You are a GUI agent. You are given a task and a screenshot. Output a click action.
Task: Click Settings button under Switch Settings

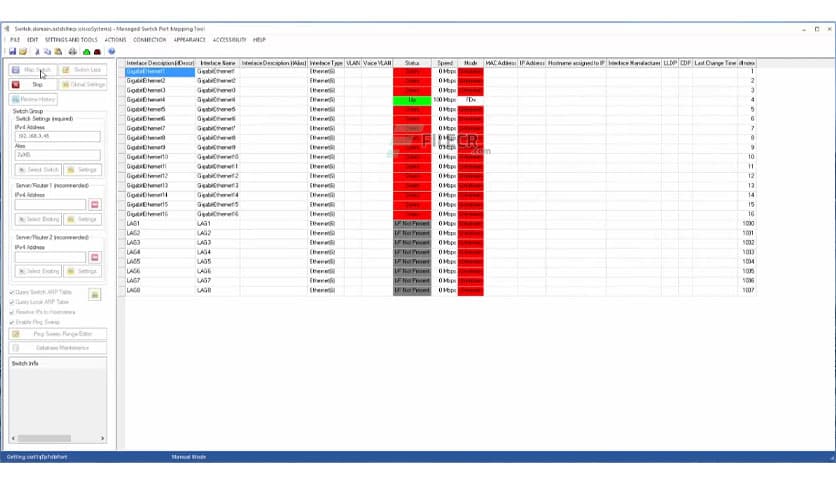[x=82, y=170]
